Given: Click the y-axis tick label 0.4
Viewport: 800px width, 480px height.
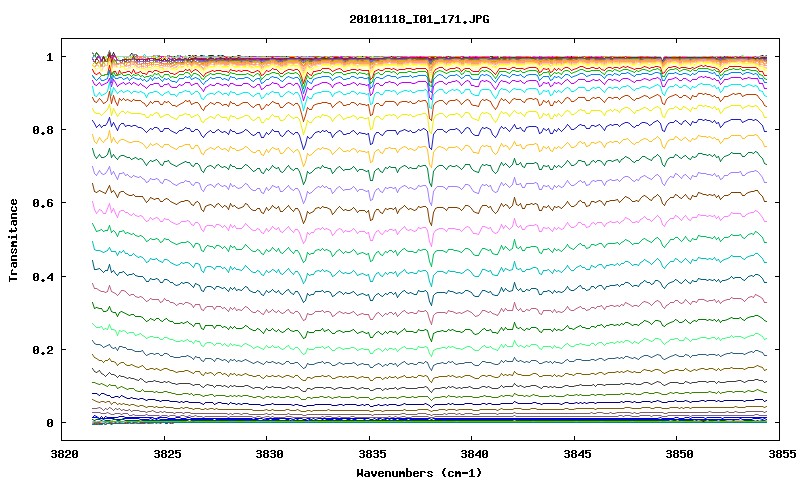Looking at the screenshot, I should 42,276.
